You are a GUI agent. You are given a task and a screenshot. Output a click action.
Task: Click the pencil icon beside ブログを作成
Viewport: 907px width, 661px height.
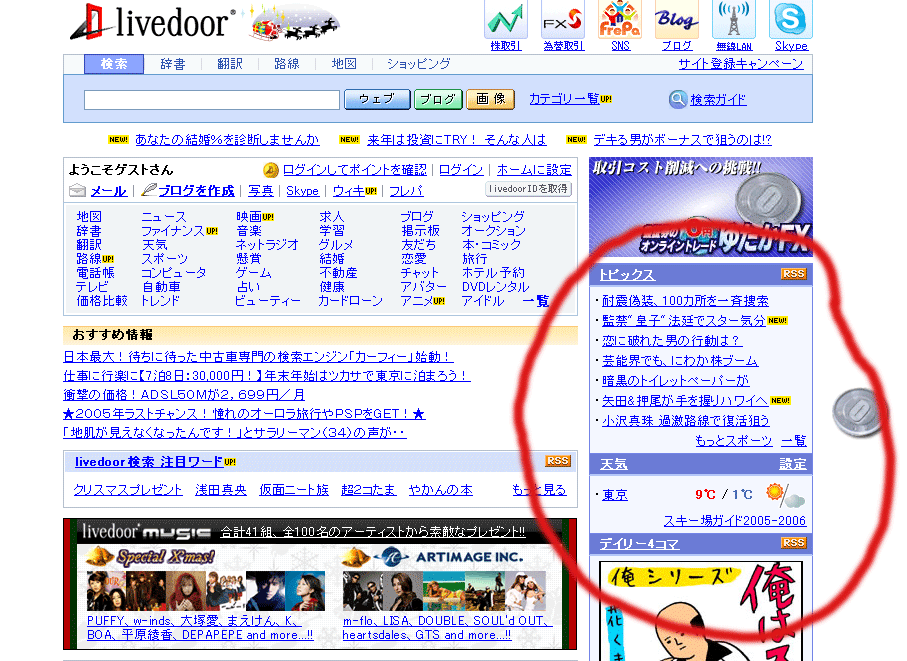pyautogui.click(x=149, y=189)
